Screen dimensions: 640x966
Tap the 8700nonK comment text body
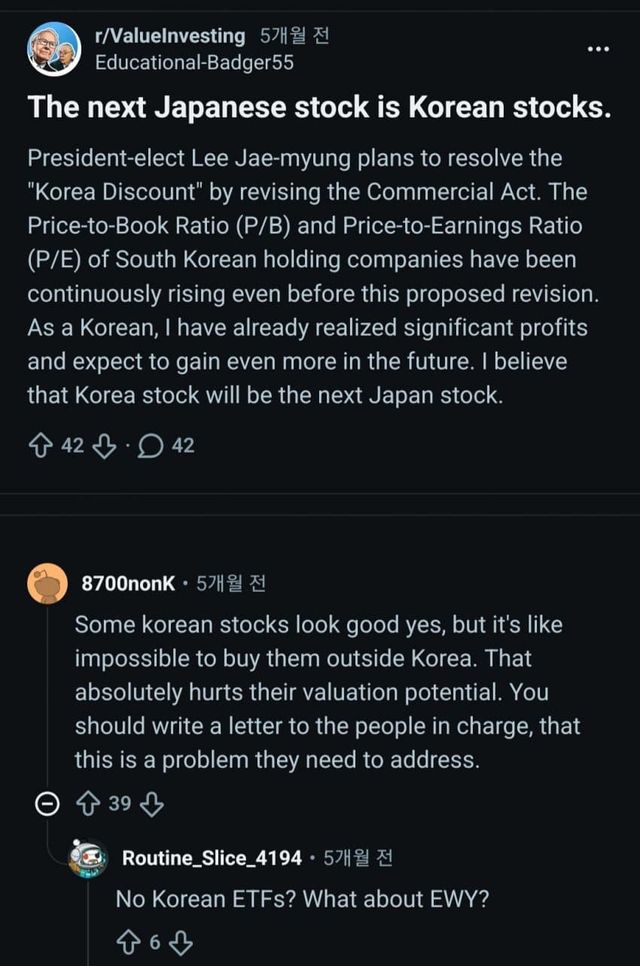pyautogui.click(x=326, y=692)
